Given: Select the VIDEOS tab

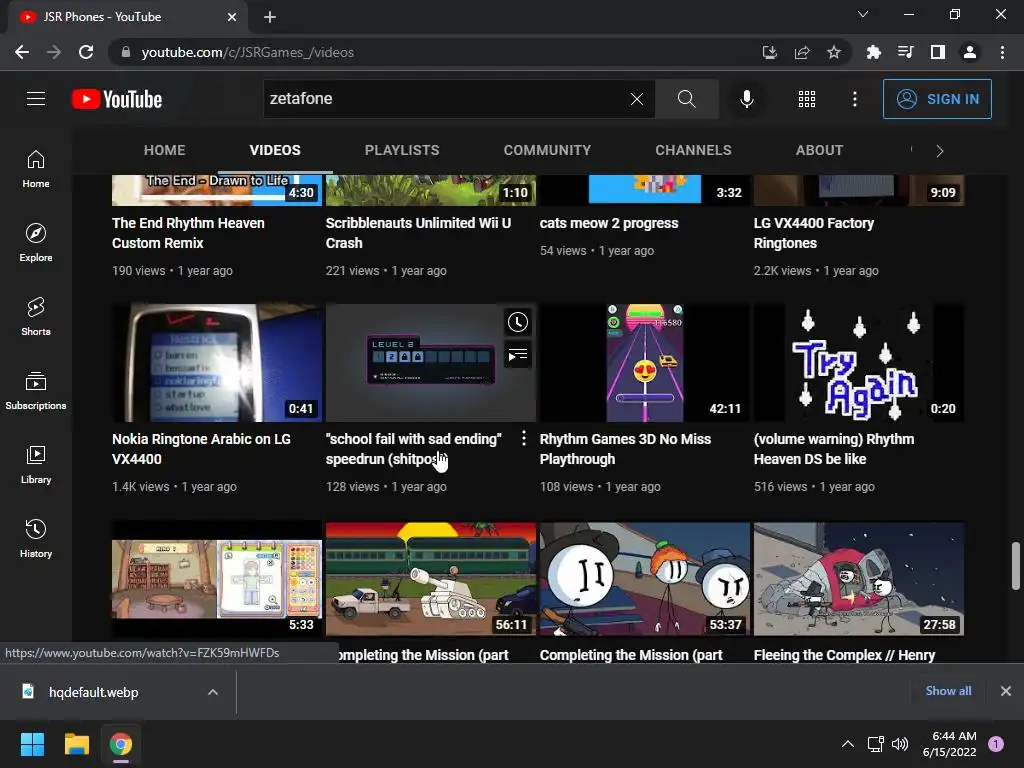Looking at the screenshot, I should (275, 150).
